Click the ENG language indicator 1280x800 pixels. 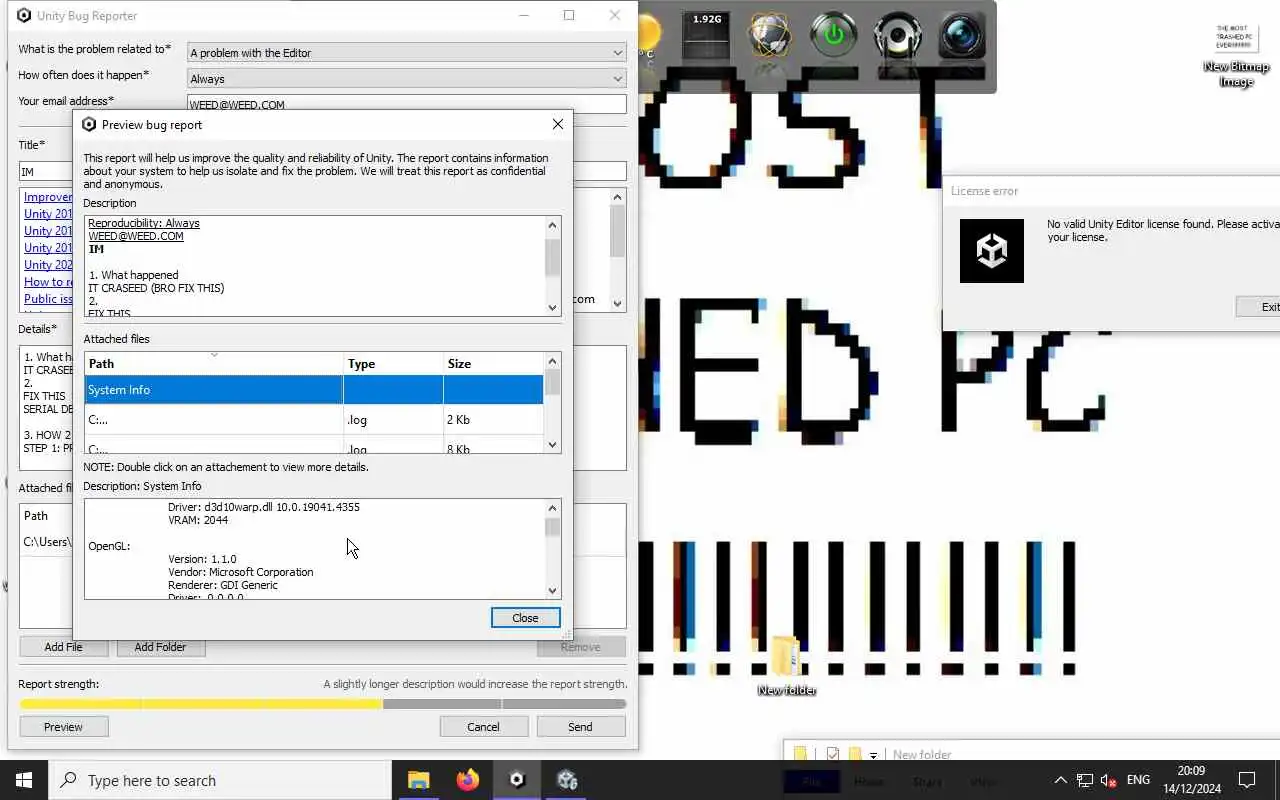(1138, 780)
